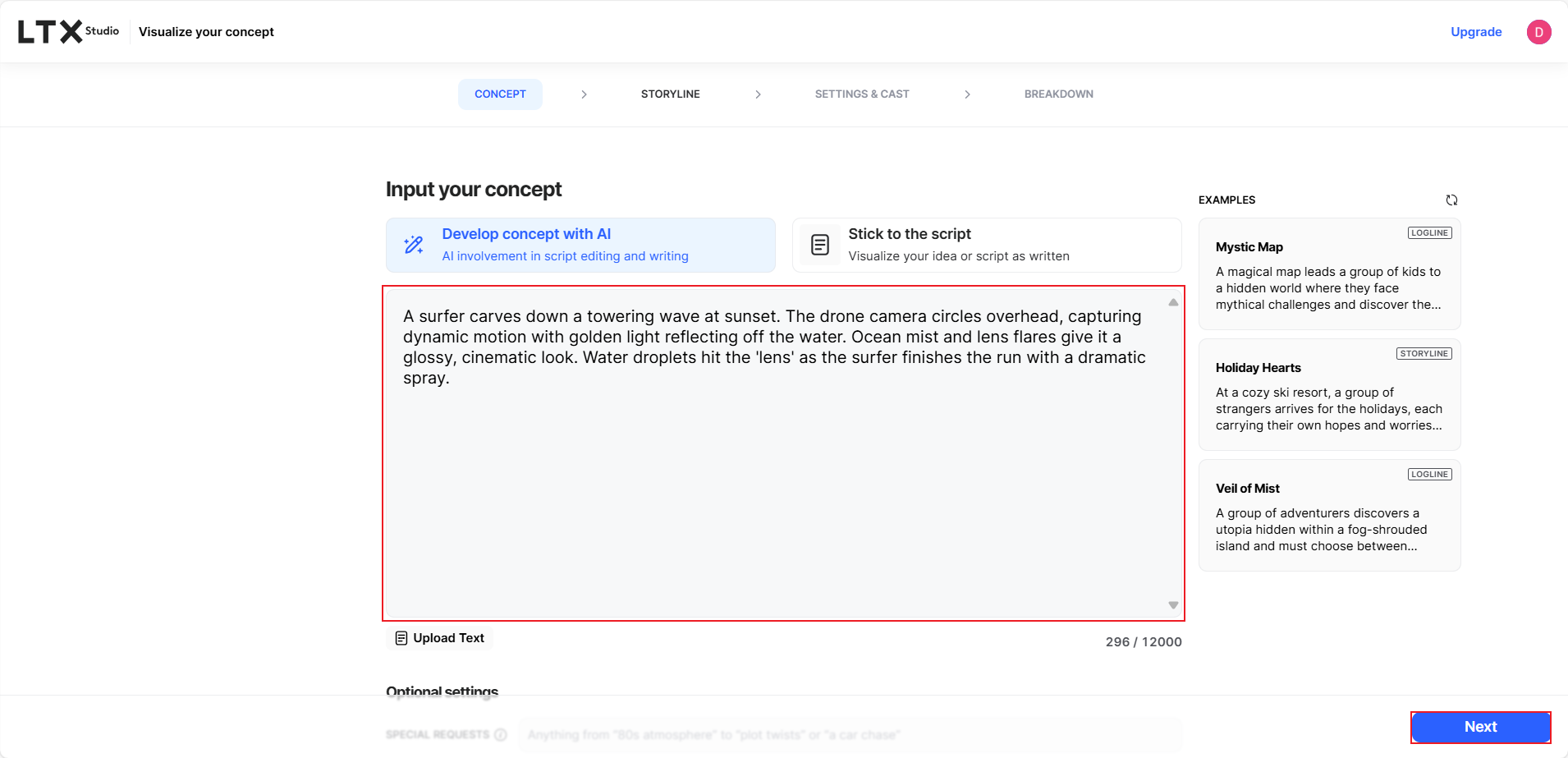
Task: Open the Breakdown step
Action: (x=1058, y=94)
